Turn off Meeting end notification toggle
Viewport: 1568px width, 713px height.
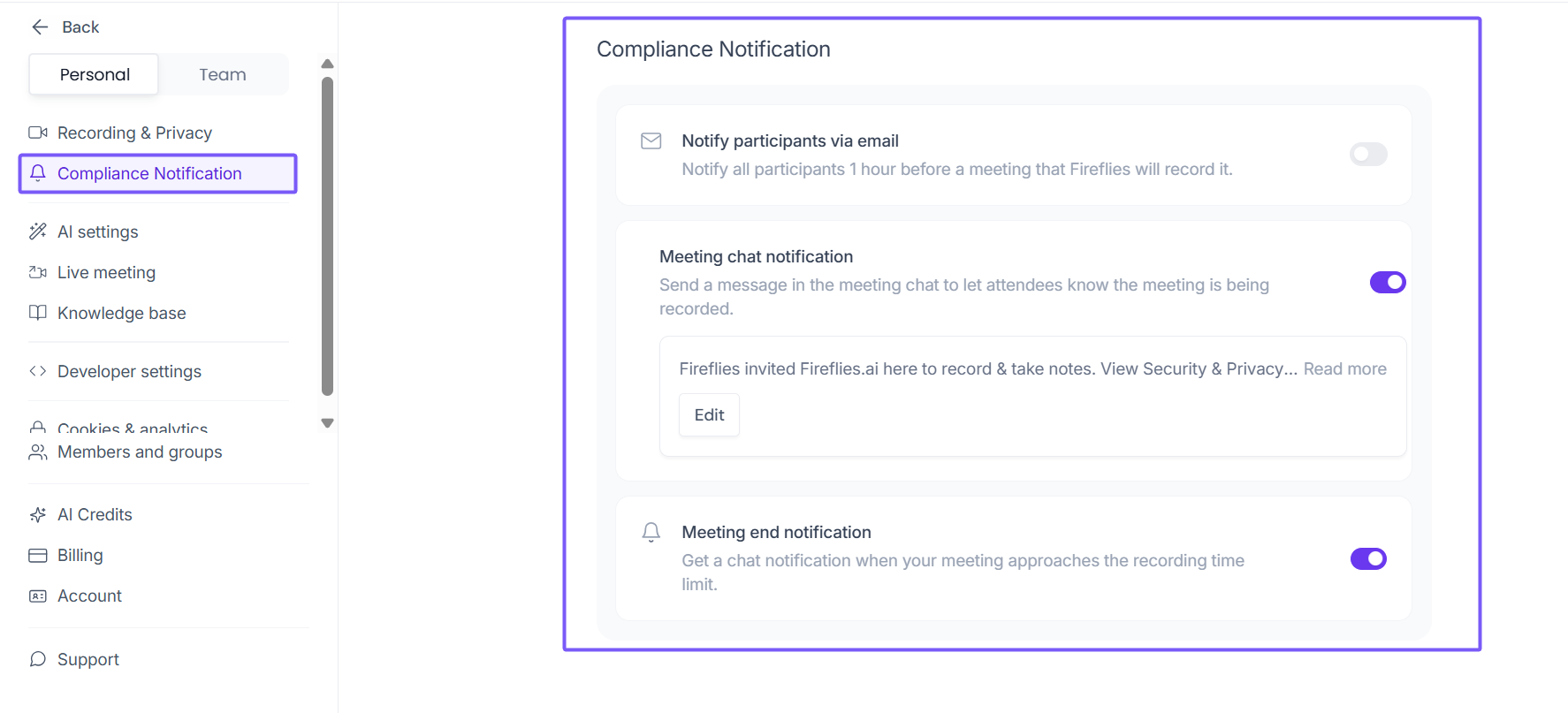(x=1368, y=559)
